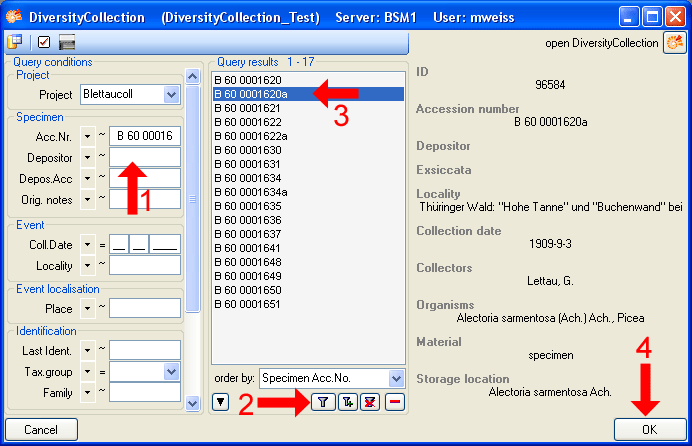
Task: Click the add-to-results funnel plus icon
Action: click(347, 401)
